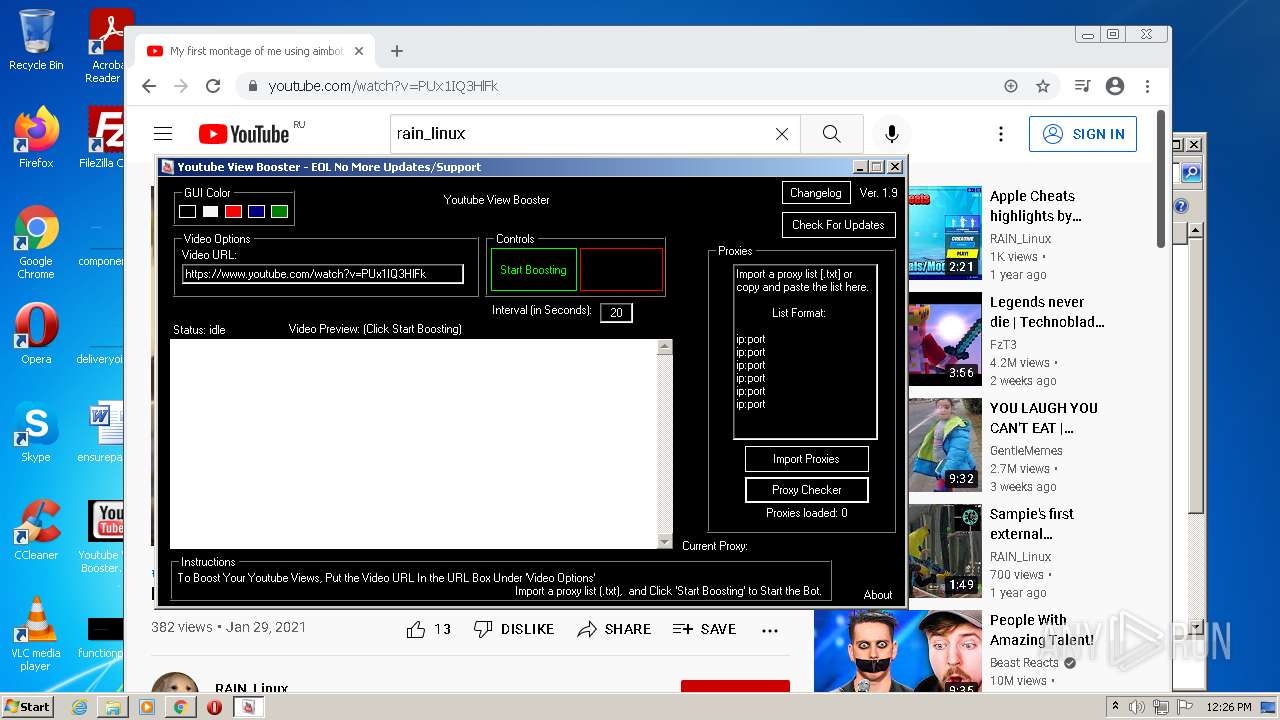Image resolution: width=1280 pixels, height=720 pixels.
Task: Open Chrome media control icon
Action: (x=1082, y=86)
